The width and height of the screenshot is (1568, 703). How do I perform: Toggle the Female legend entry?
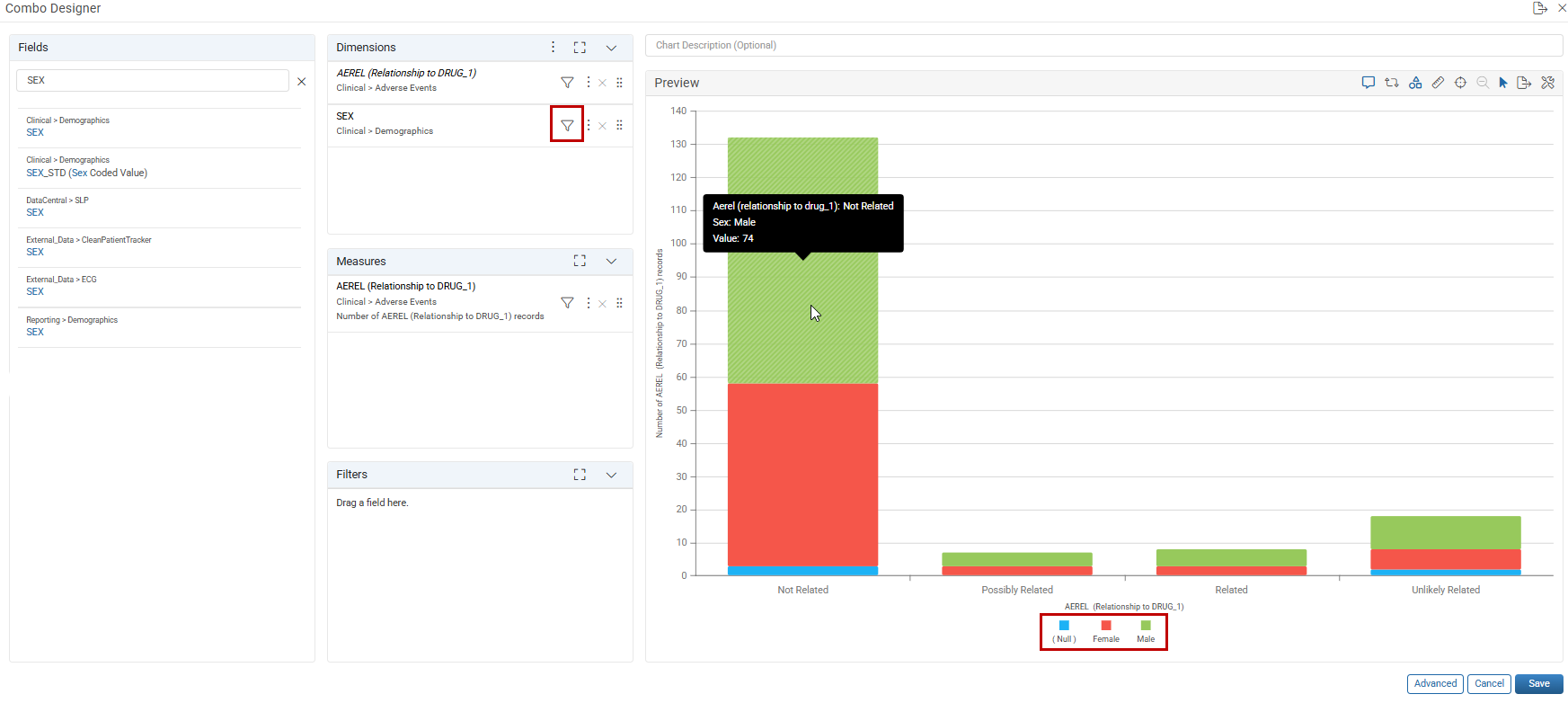pos(1106,631)
